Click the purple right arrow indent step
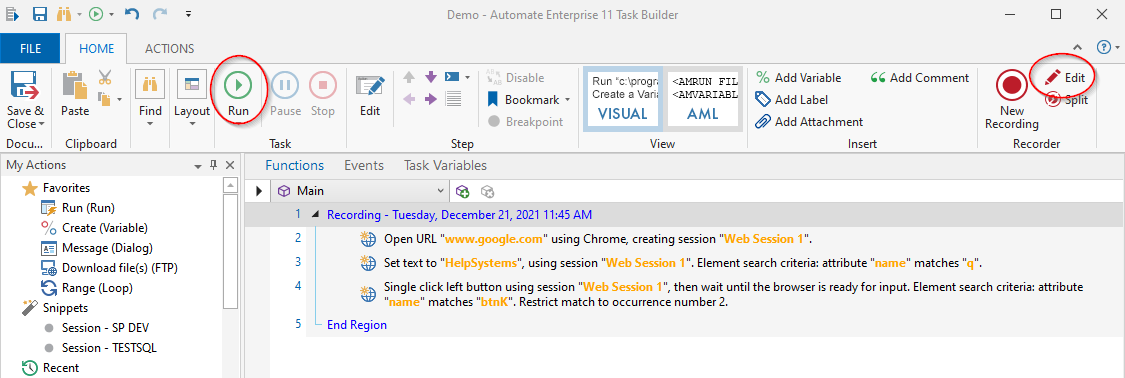1125x378 pixels. click(430, 99)
